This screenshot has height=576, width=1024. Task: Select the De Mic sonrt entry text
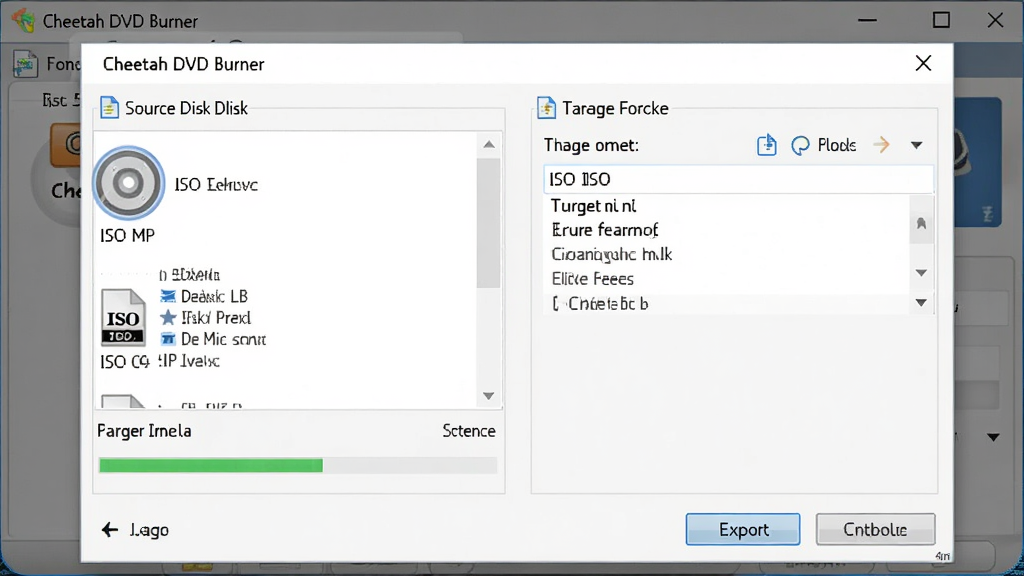223,340
